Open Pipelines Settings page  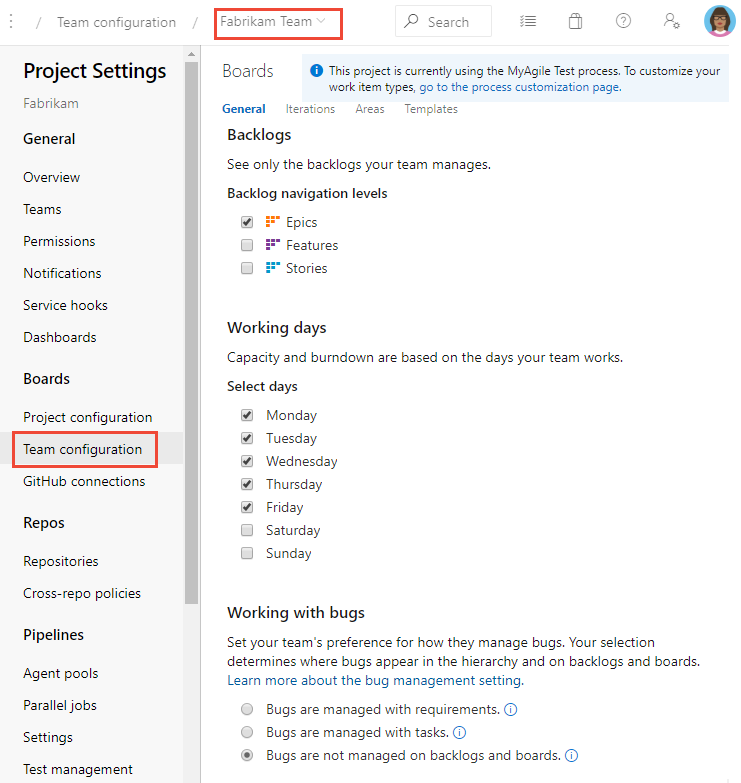tap(47, 737)
